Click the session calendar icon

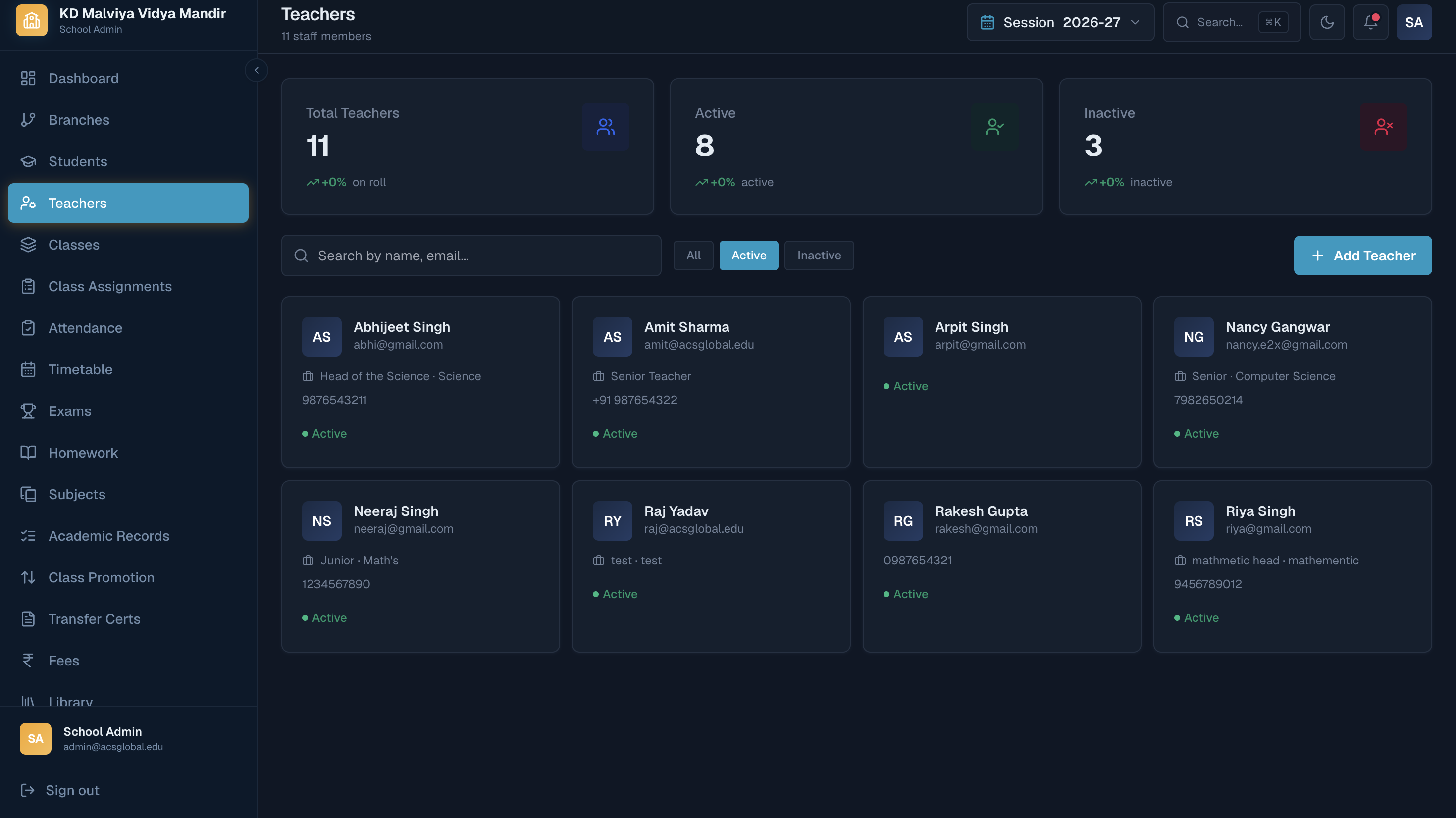[988, 23]
